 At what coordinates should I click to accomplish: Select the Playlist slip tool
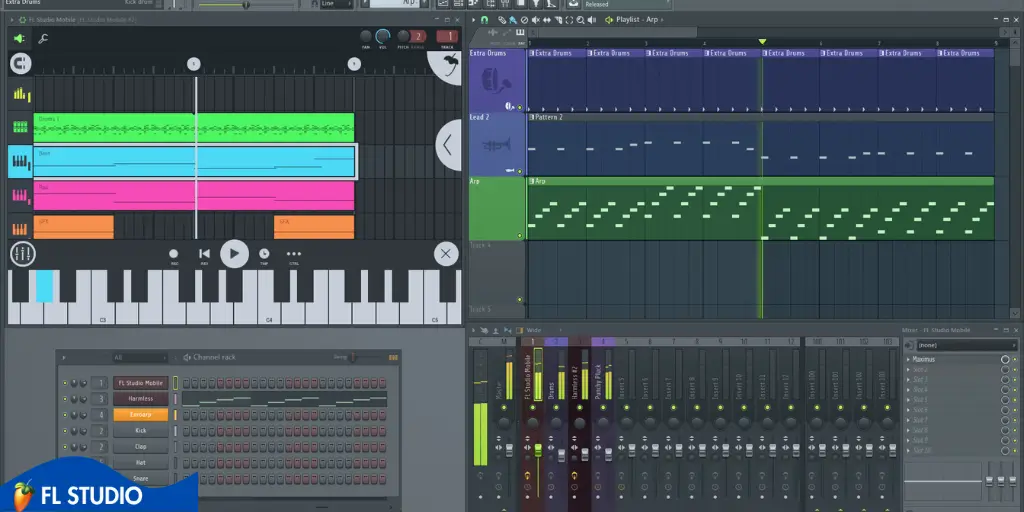click(x=547, y=20)
